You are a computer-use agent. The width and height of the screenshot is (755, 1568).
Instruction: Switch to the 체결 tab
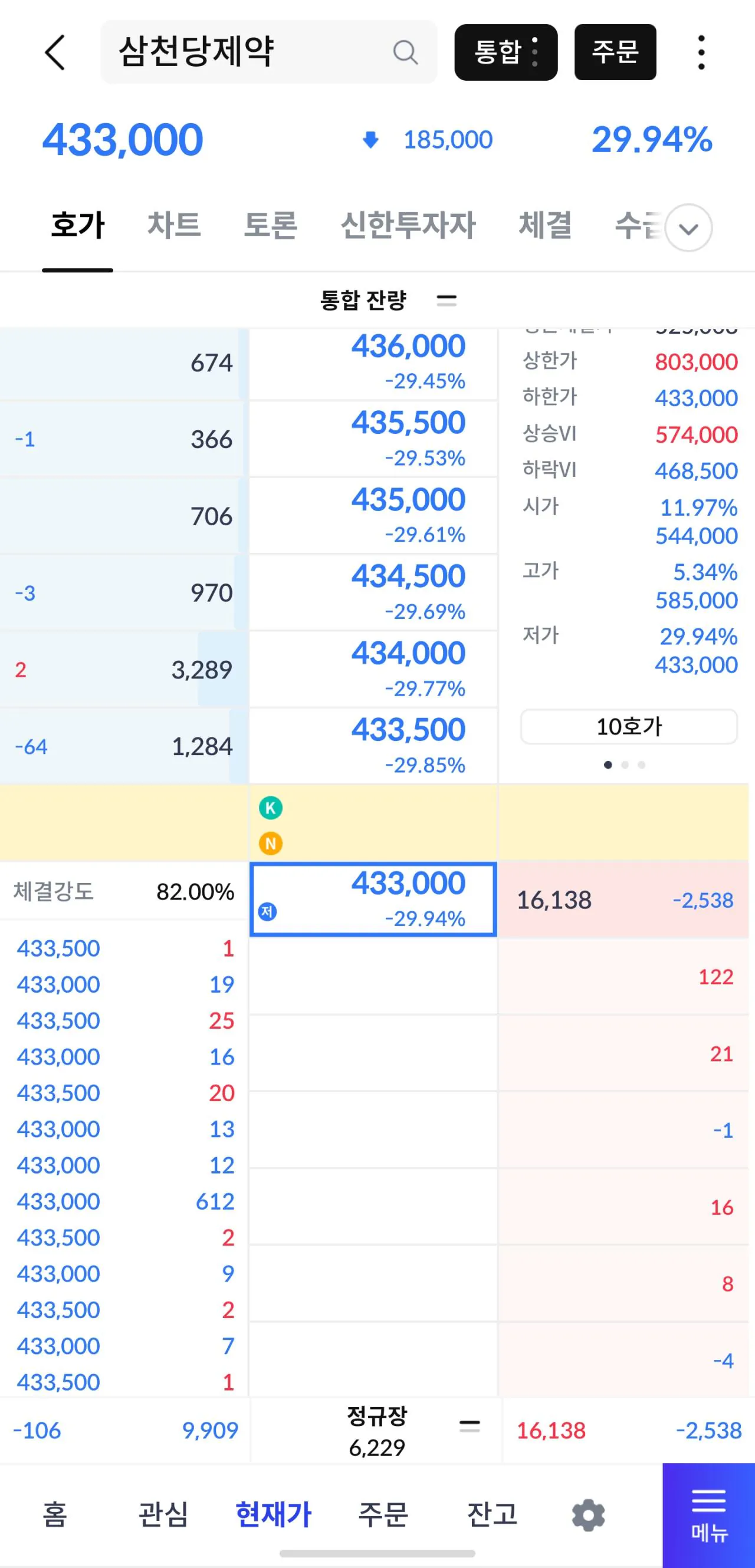pos(544,225)
